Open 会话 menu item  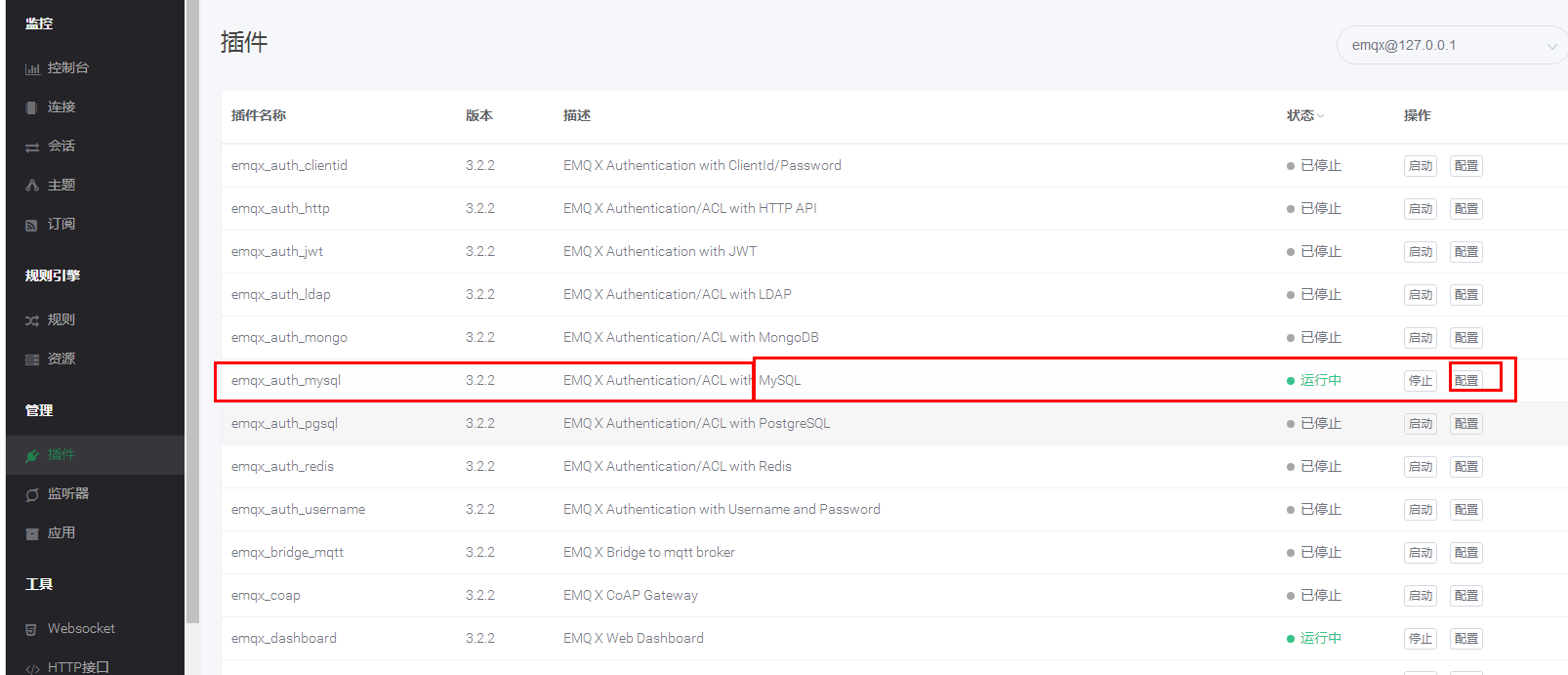point(95,146)
